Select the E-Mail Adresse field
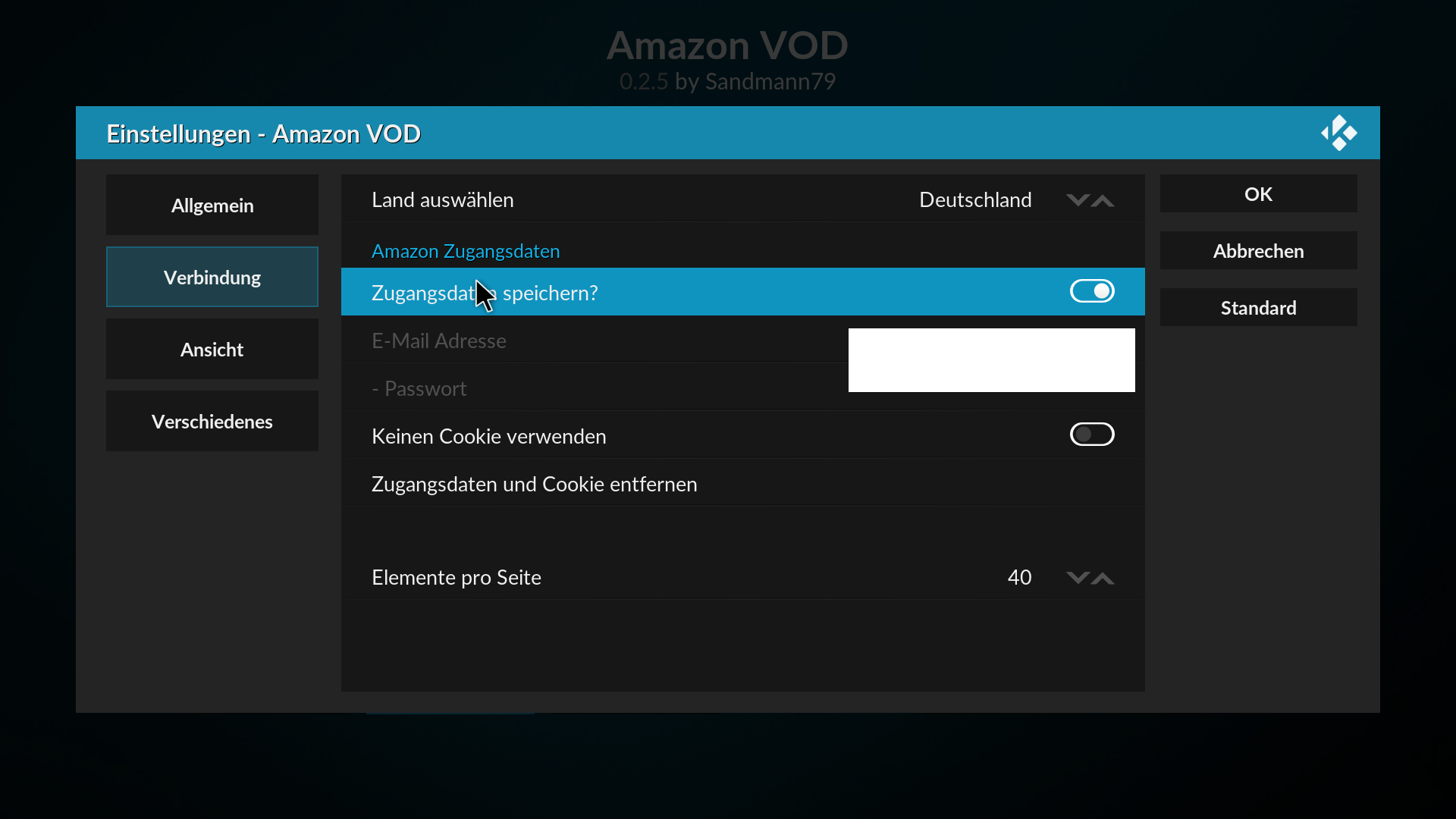This screenshot has width=1456, height=819. pyautogui.click(x=743, y=340)
